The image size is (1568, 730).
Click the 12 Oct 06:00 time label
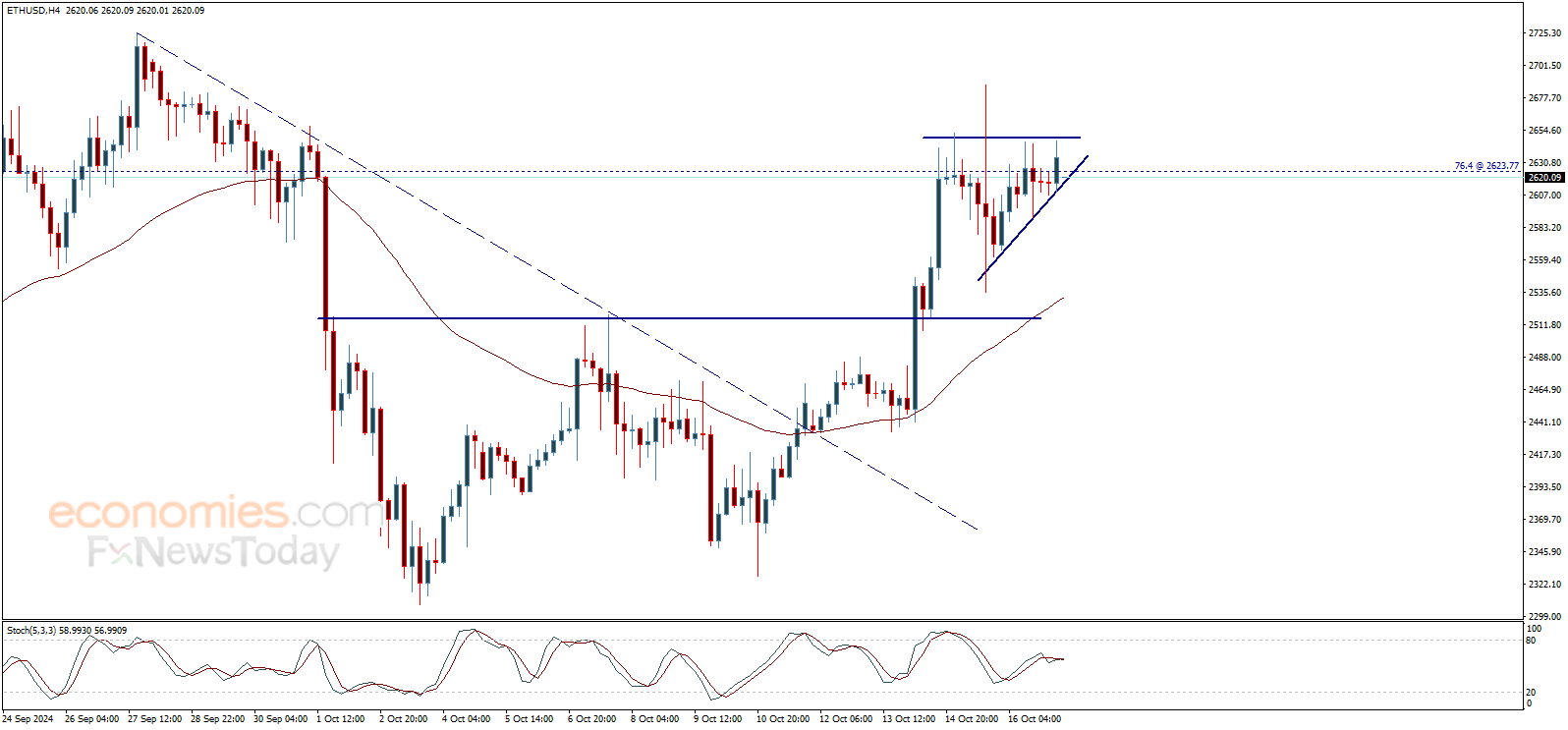(x=846, y=719)
